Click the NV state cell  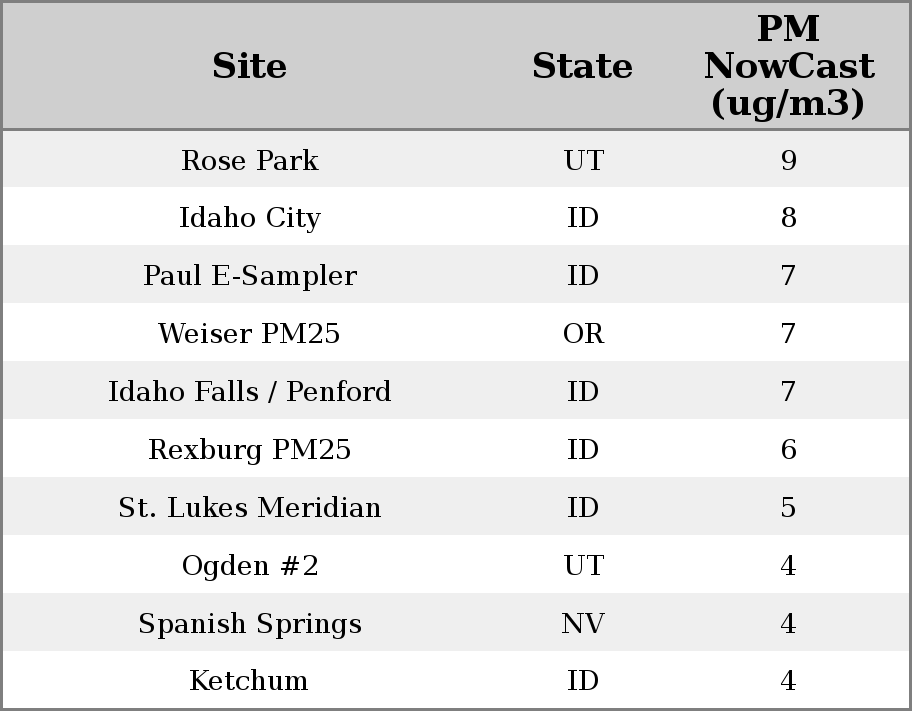pos(583,624)
